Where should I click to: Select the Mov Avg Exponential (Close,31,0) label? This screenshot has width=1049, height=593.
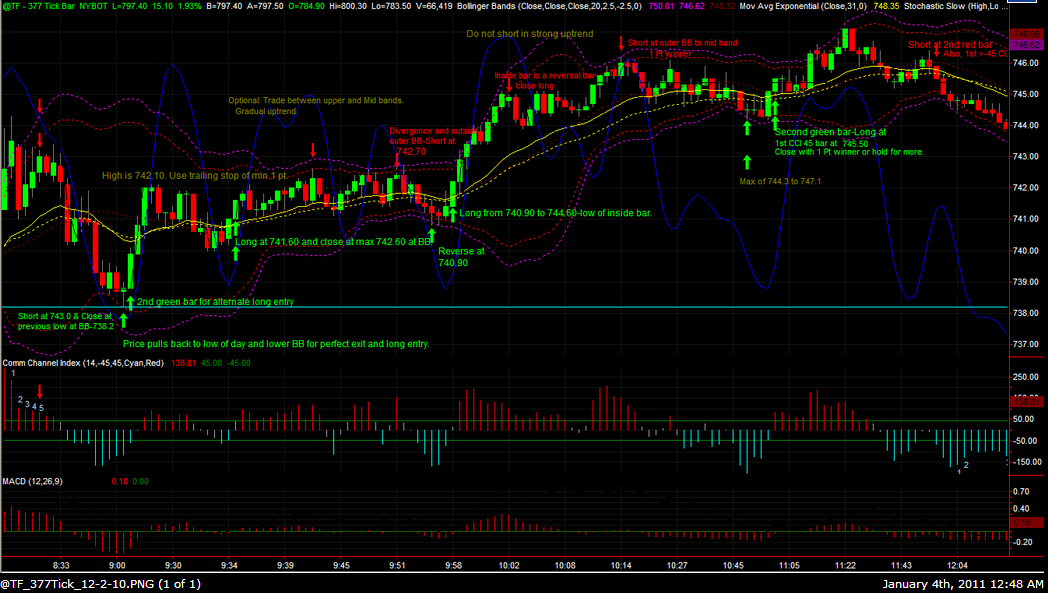click(803, 6)
